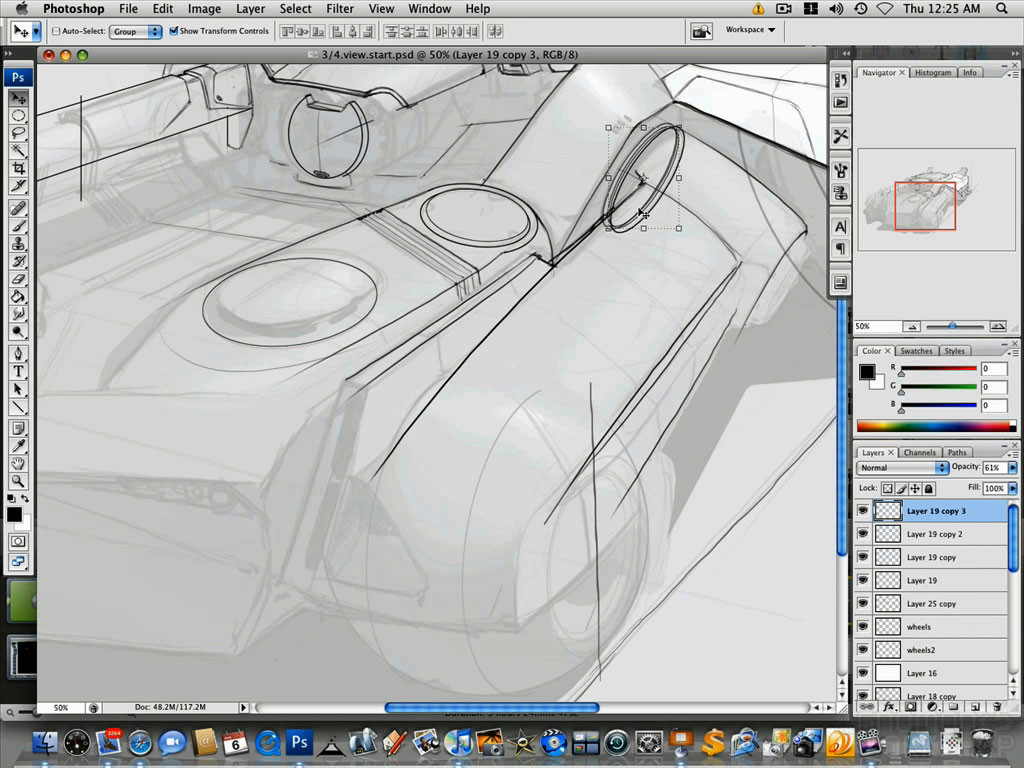Select the Crop tool
The image size is (1024, 768).
click(18, 169)
